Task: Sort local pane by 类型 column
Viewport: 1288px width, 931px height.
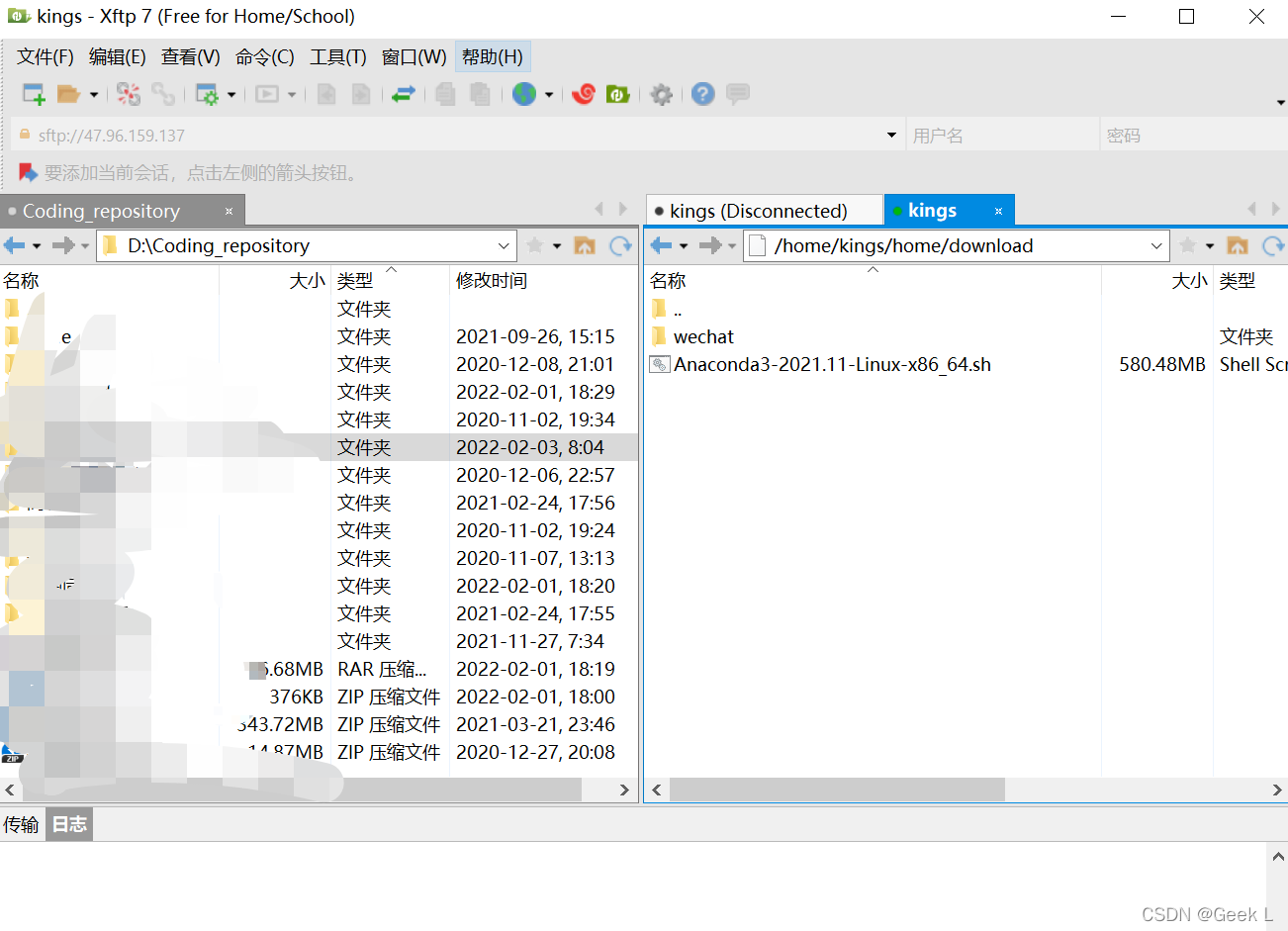Action: 390,281
